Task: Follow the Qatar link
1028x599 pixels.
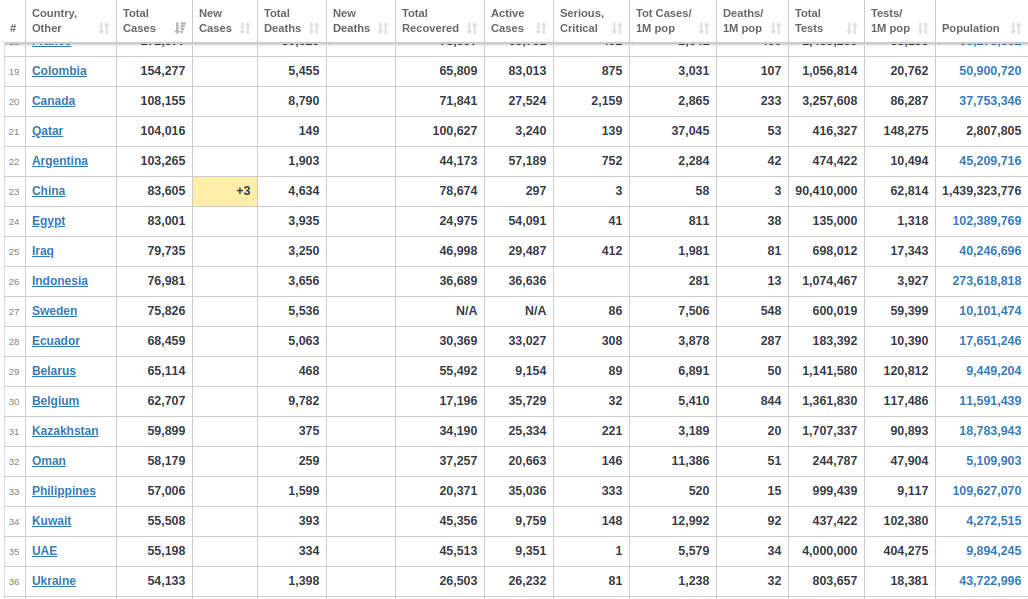Action: tap(47, 131)
